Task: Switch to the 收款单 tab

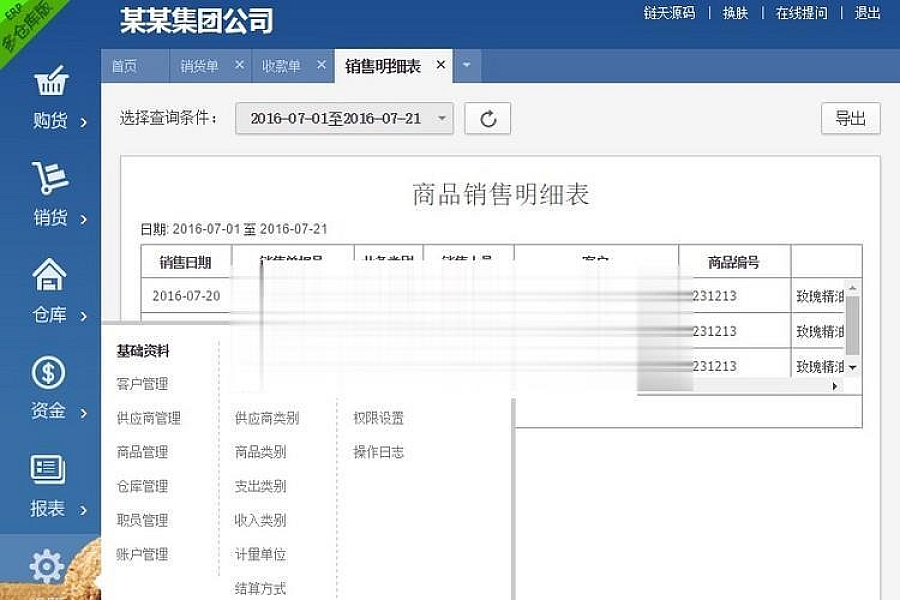Action: pos(281,67)
